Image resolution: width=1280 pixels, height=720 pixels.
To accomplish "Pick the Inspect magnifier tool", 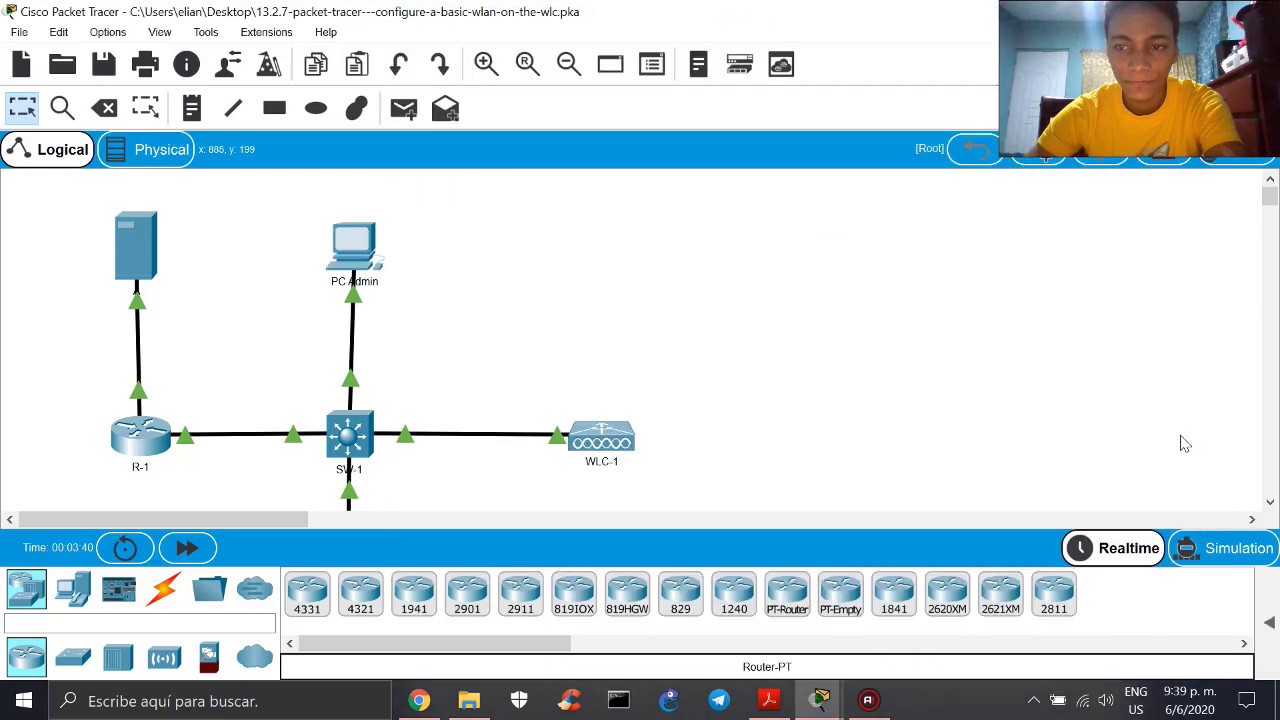I will [x=62, y=108].
